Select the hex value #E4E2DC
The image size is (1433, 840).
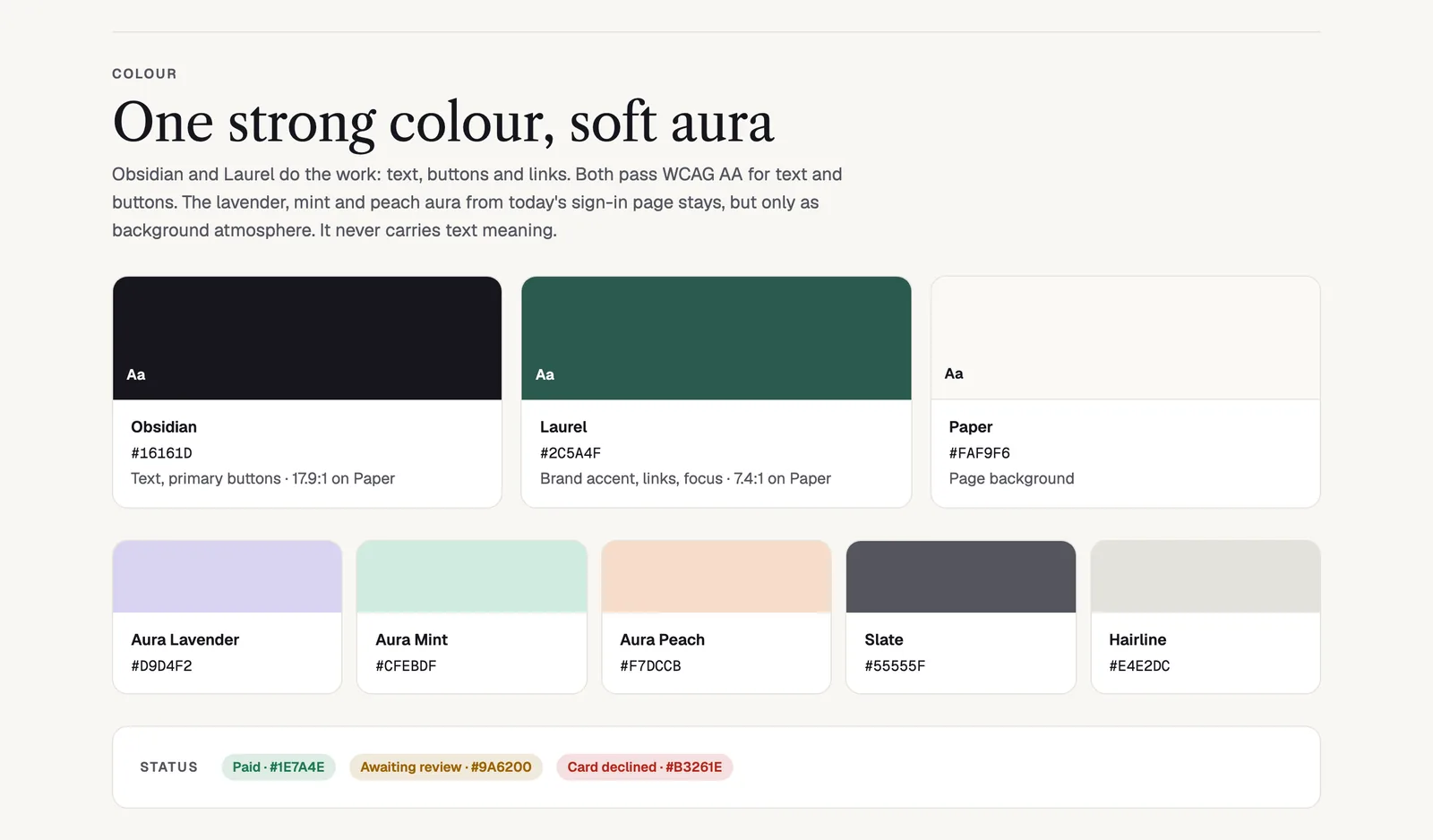coord(1139,666)
